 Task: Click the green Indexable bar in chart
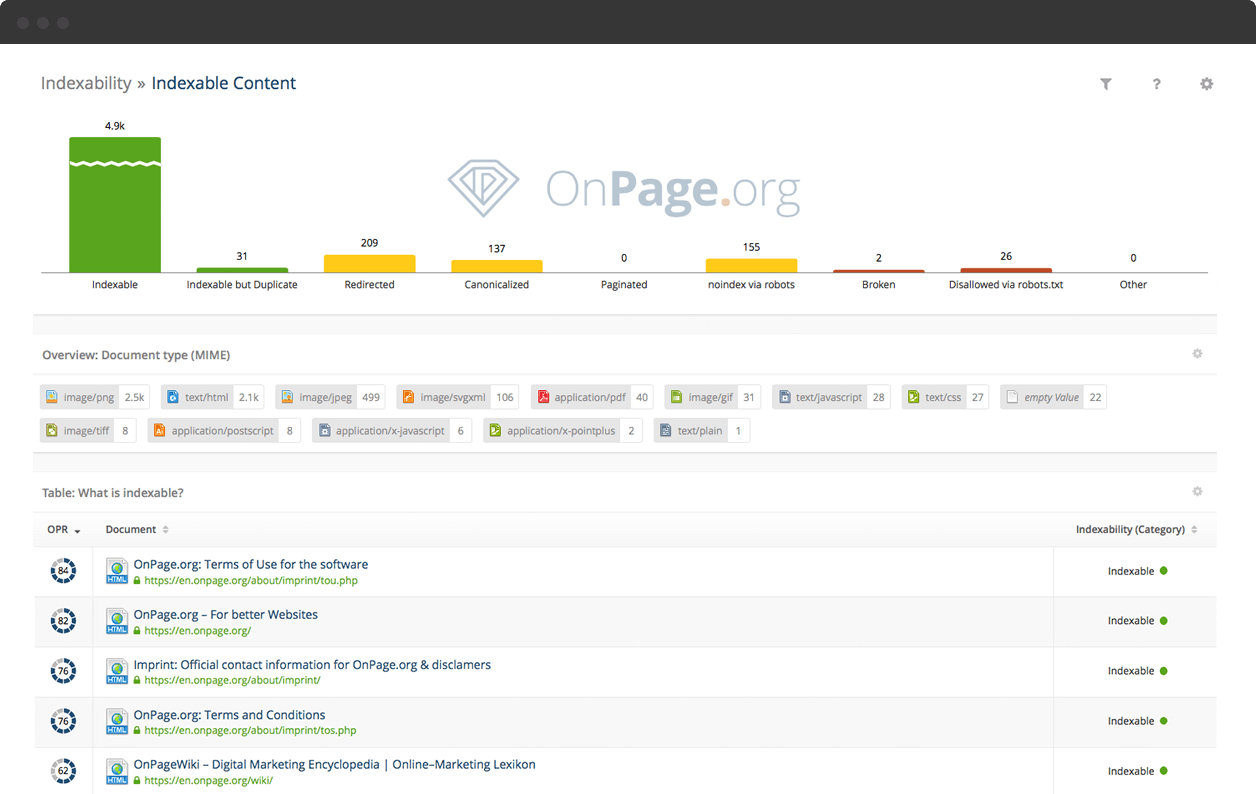click(115, 204)
